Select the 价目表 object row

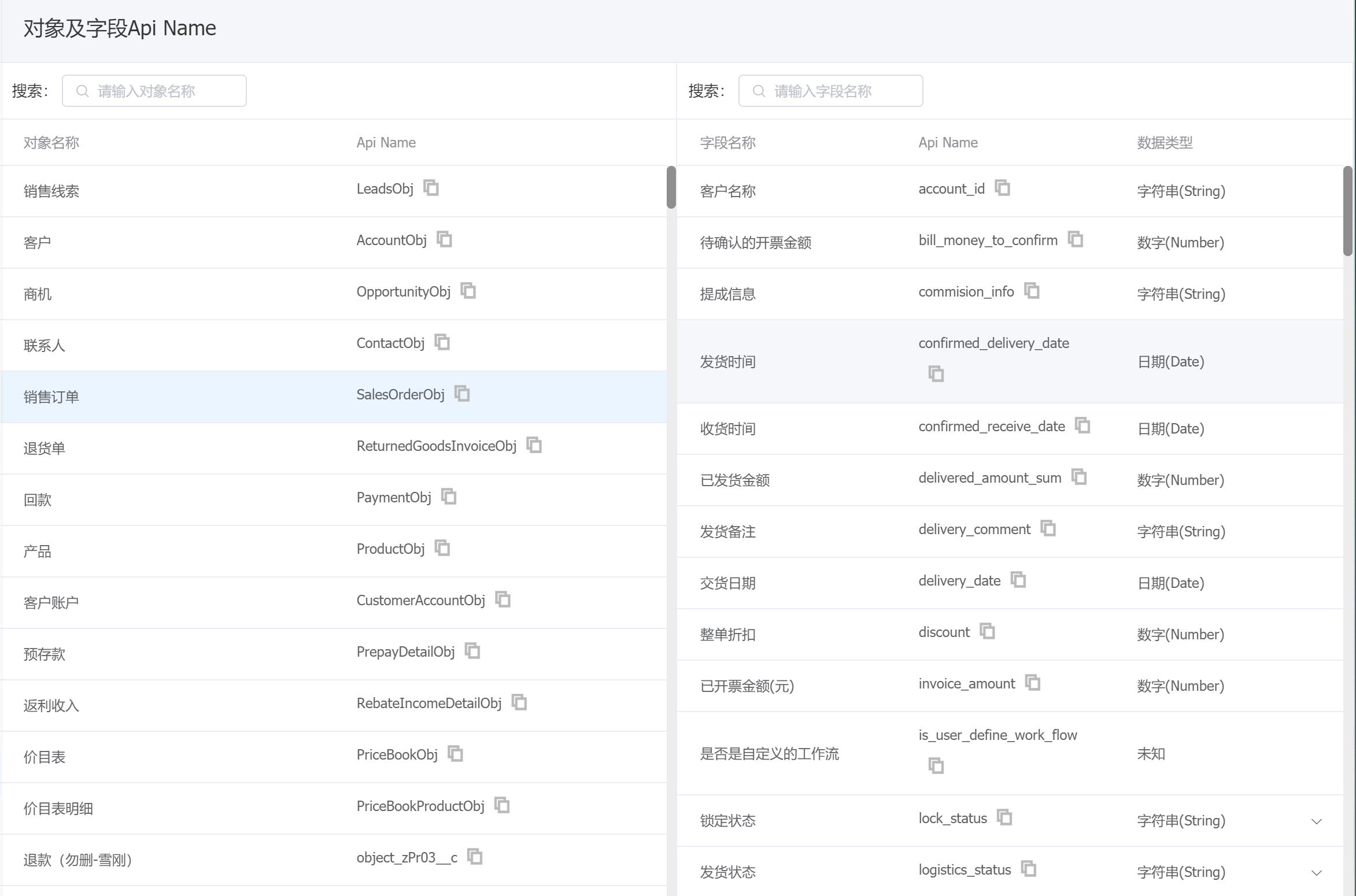[x=334, y=757]
